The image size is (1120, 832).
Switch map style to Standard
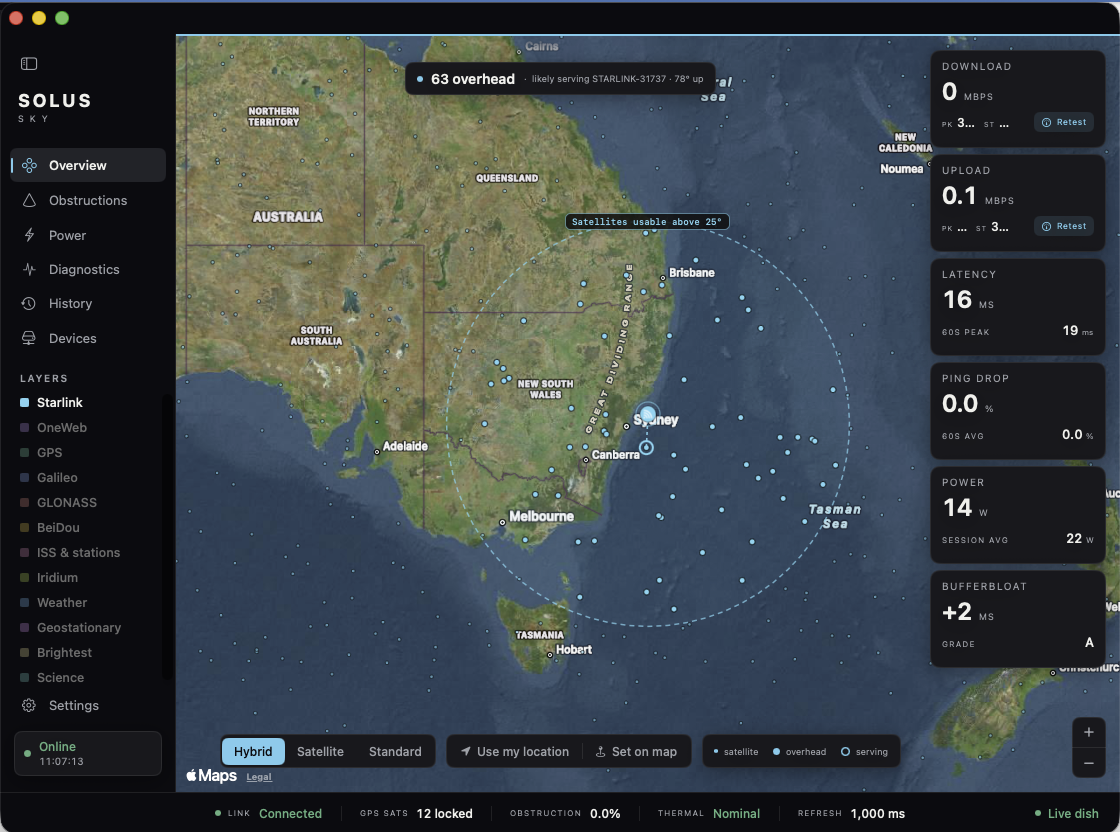click(395, 751)
